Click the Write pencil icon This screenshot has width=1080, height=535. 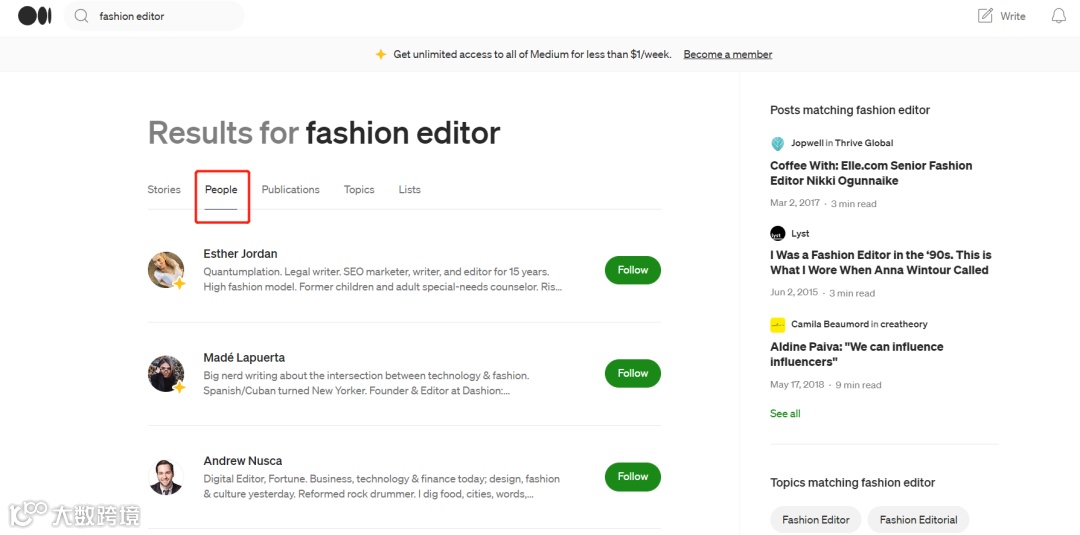(x=986, y=16)
